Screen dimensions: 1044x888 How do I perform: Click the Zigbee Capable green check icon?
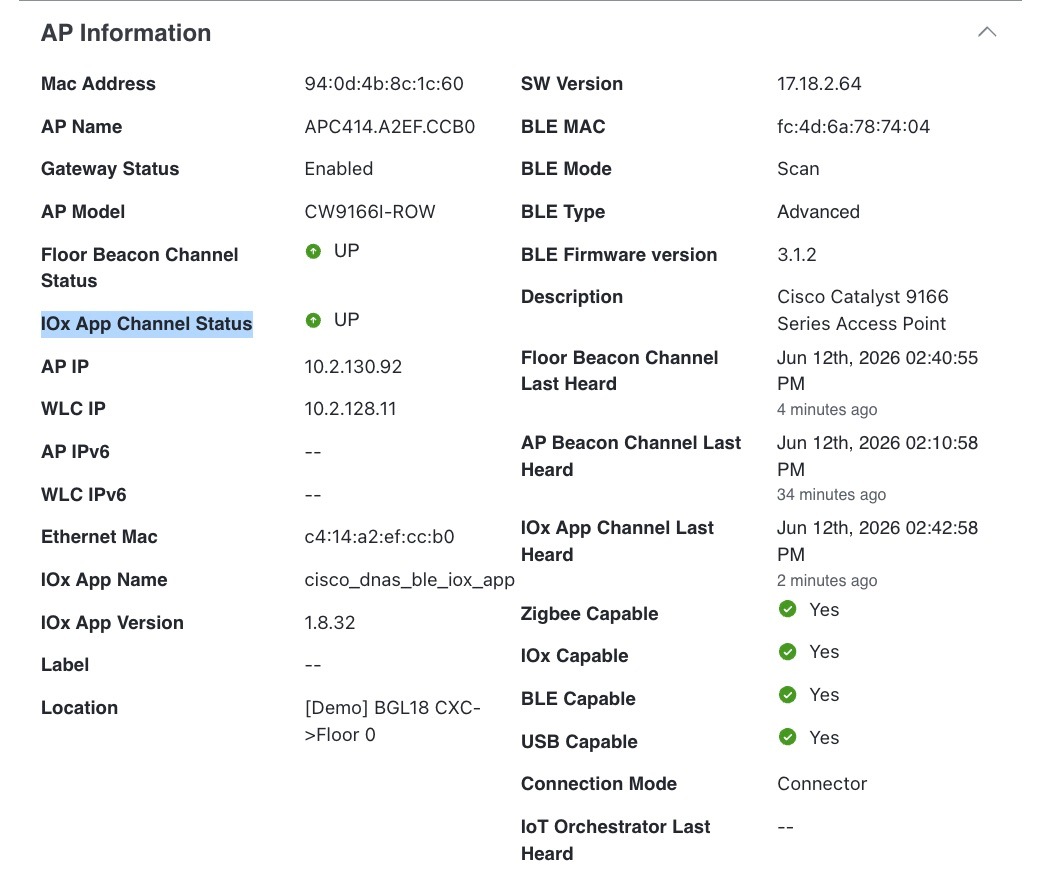pos(787,609)
